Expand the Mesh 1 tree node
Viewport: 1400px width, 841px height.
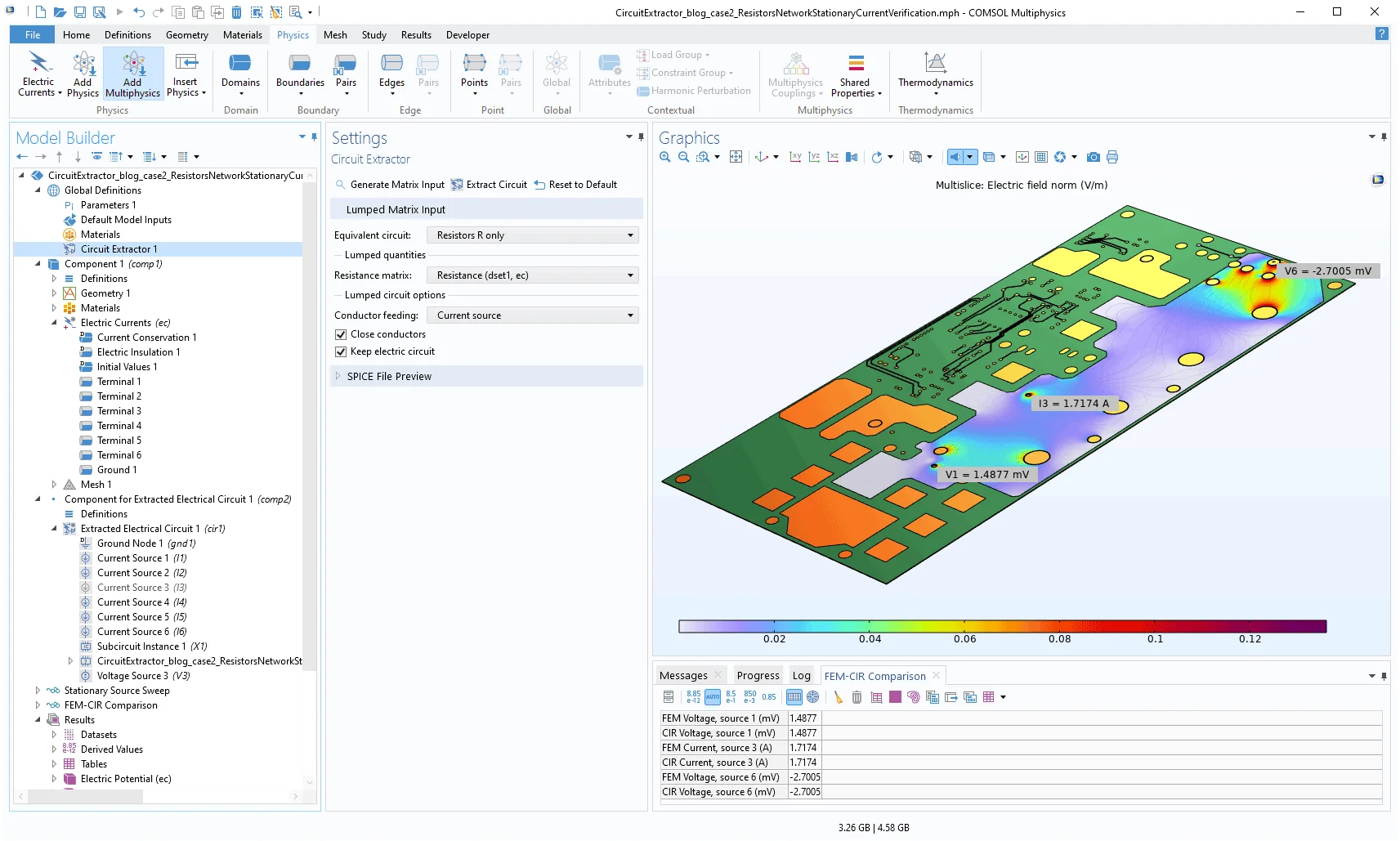pyautogui.click(x=55, y=485)
